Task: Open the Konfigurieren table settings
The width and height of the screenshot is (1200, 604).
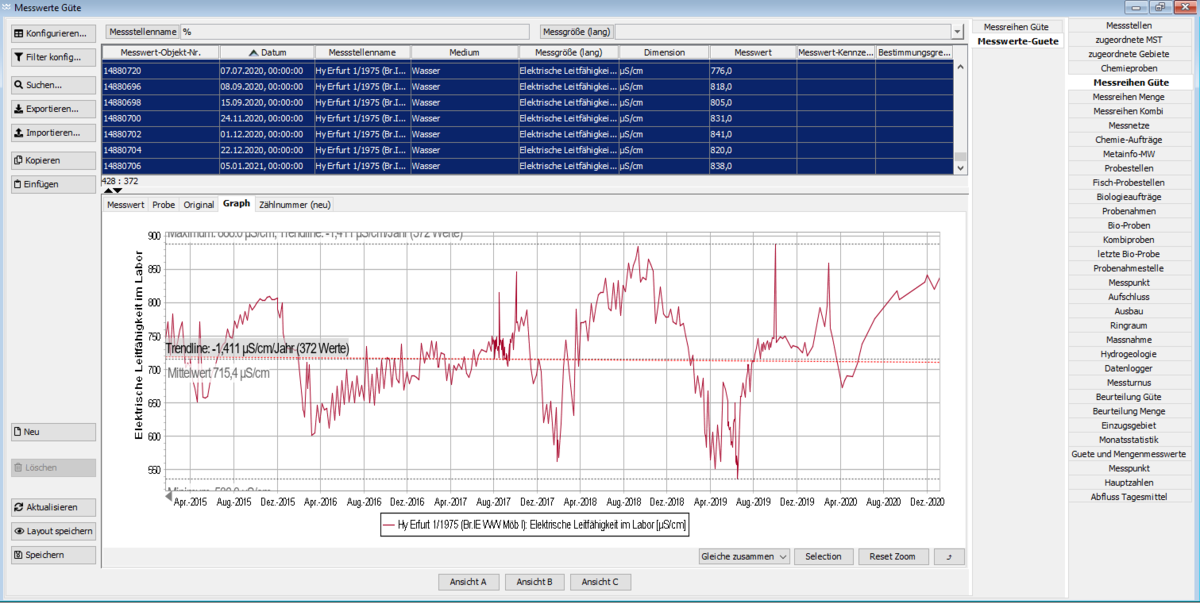Action: 53,33
